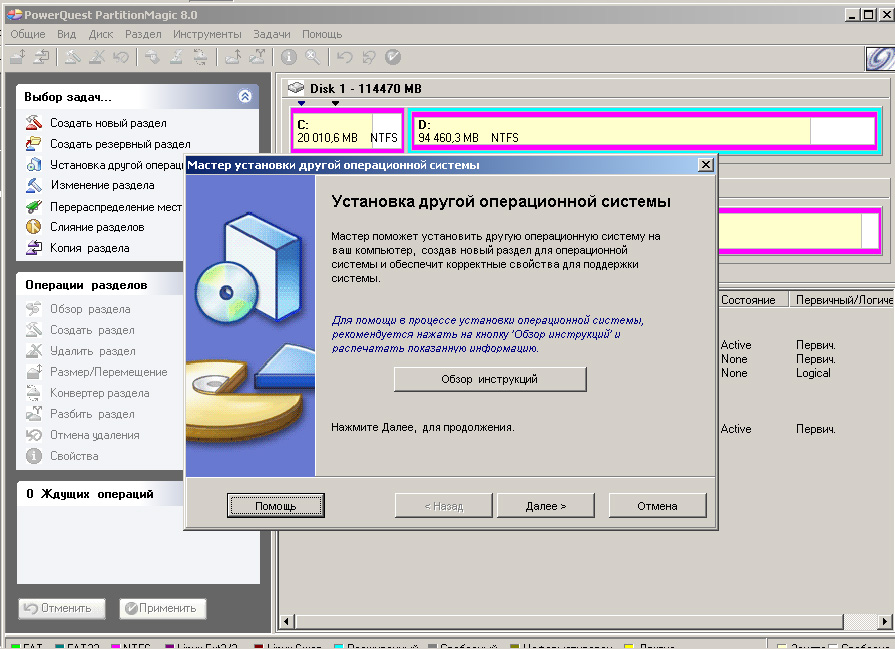Viewport: 895px width, 650px height.
Task: Click the magnifier Browse partition toolbar icon
Action: coord(312,56)
